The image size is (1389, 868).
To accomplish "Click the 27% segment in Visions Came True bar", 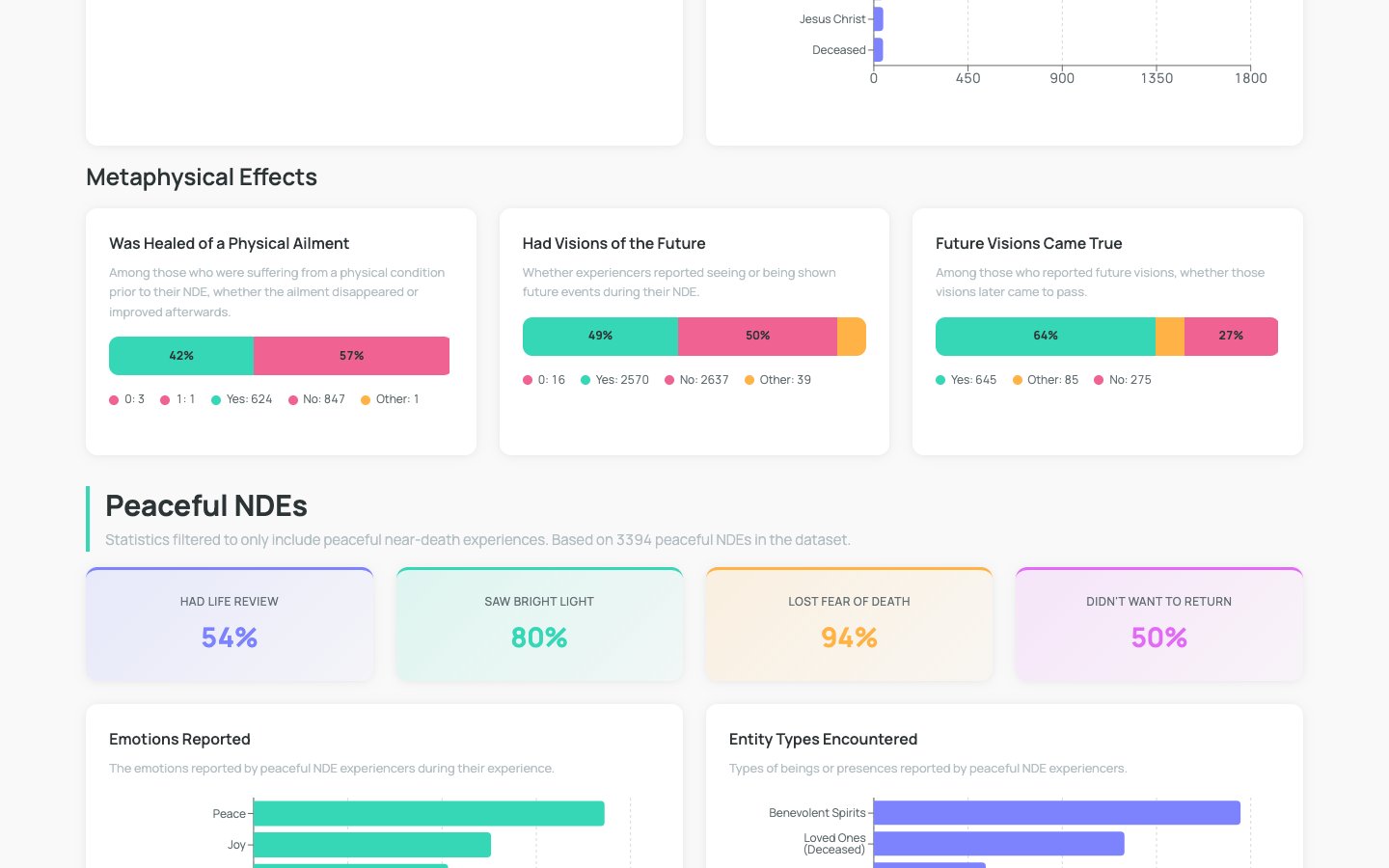I will [x=1231, y=337].
